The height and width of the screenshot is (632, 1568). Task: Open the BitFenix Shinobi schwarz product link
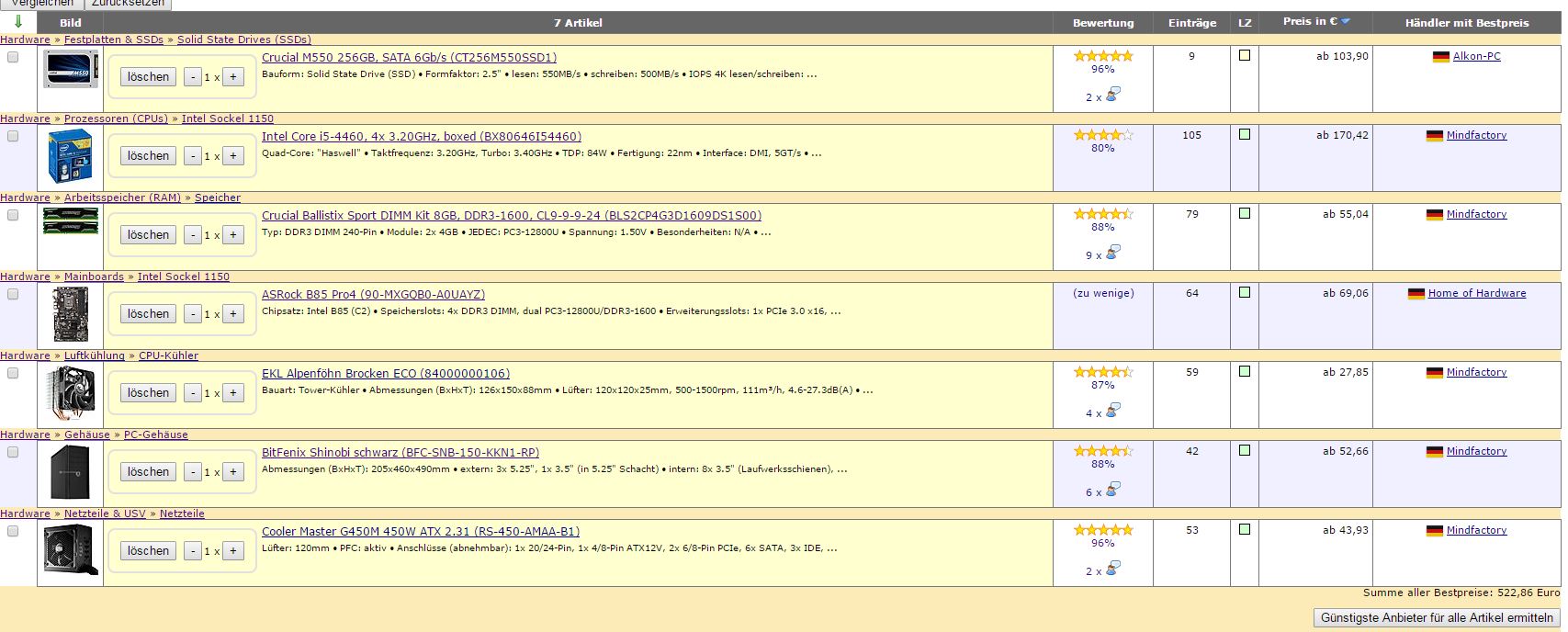pyautogui.click(x=400, y=452)
